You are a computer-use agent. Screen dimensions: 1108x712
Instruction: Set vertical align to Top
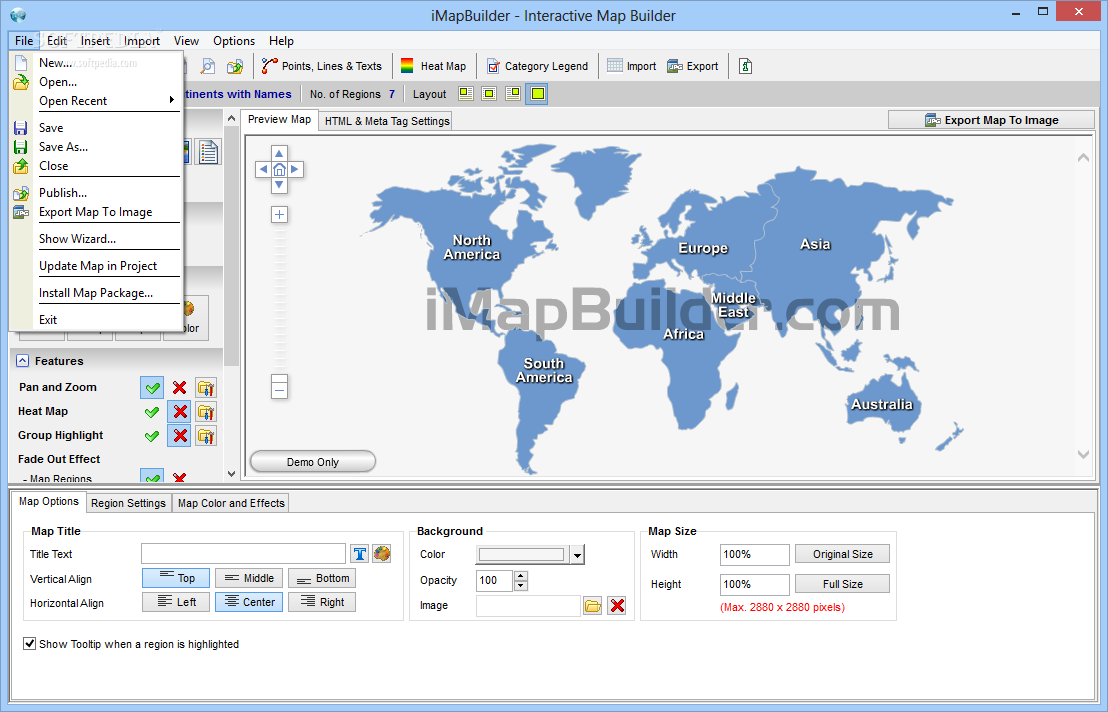(x=177, y=578)
